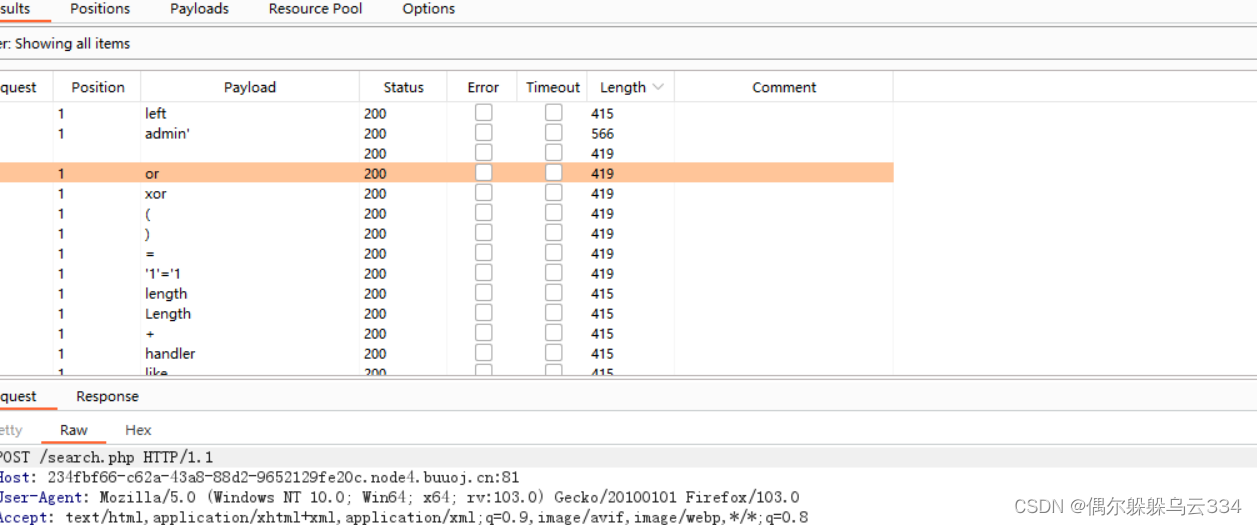Image resolution: width=1257 pixels, height=525 pixels.
Task: Select the '=' payload cell
Action: [250, 253]
